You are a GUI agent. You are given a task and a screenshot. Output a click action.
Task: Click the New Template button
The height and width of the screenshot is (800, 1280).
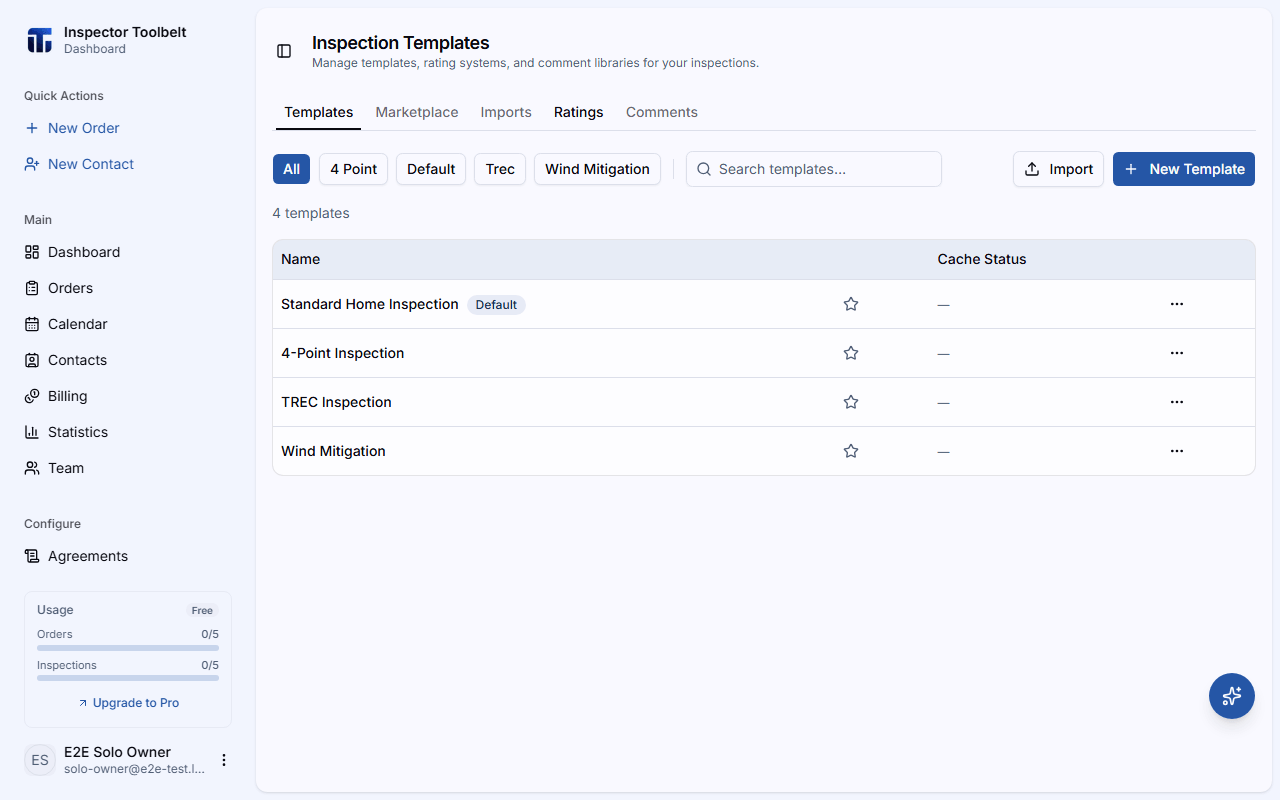[1184, 169]
